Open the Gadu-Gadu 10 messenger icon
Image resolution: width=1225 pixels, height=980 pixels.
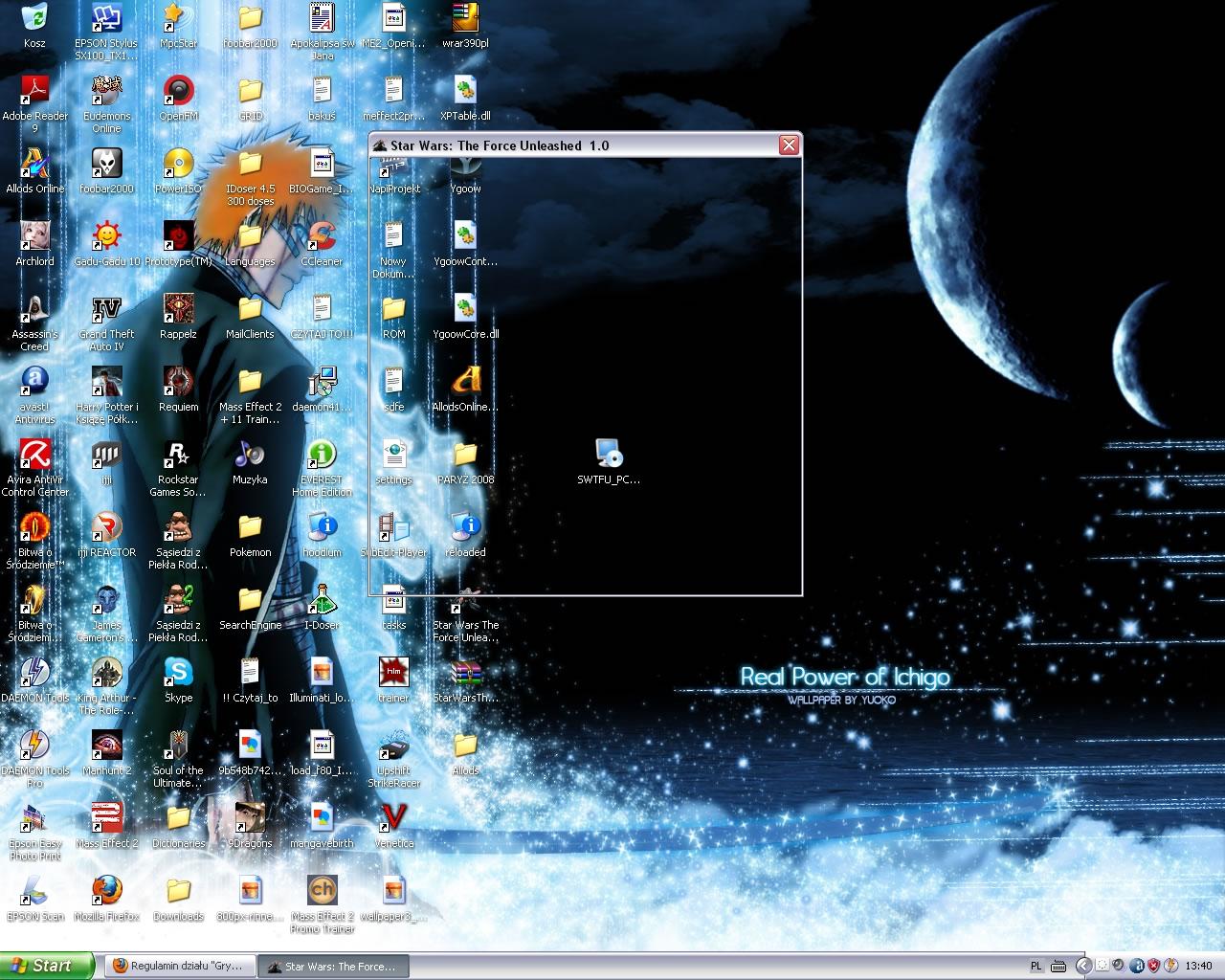point(106,244)
